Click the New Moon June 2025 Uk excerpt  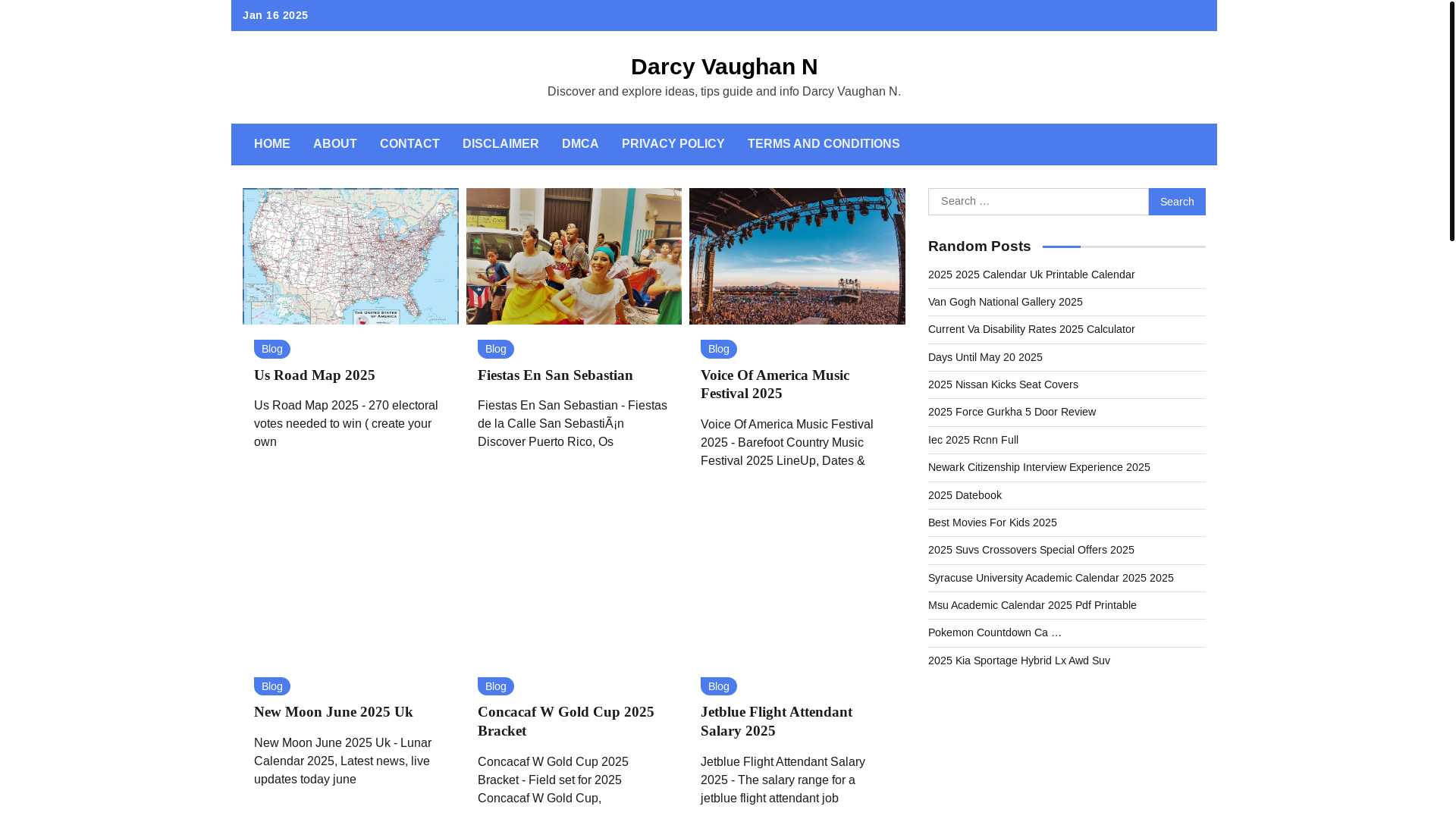[x=343, y=761]
